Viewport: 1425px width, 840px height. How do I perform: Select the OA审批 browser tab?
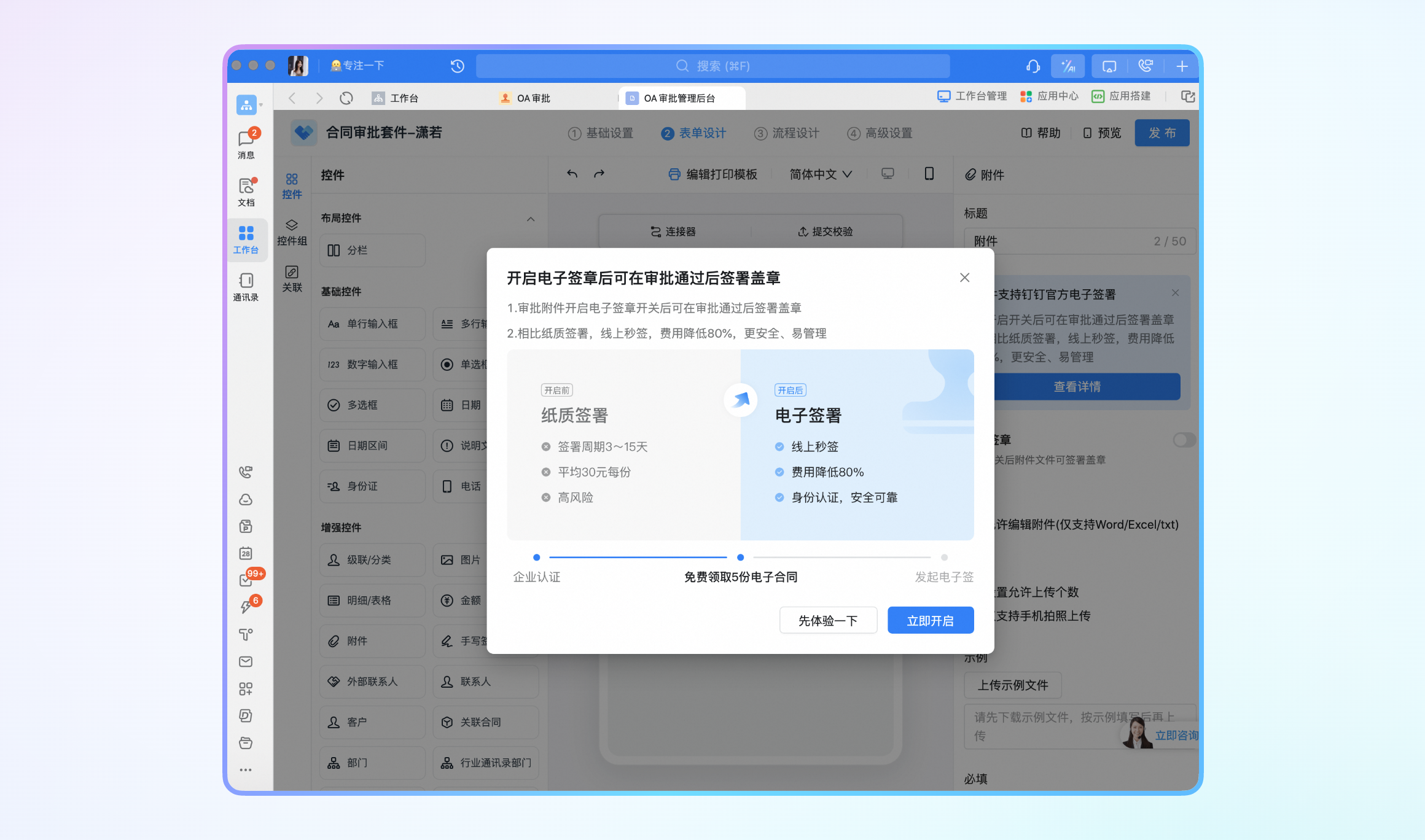click(x=533, y=98)
